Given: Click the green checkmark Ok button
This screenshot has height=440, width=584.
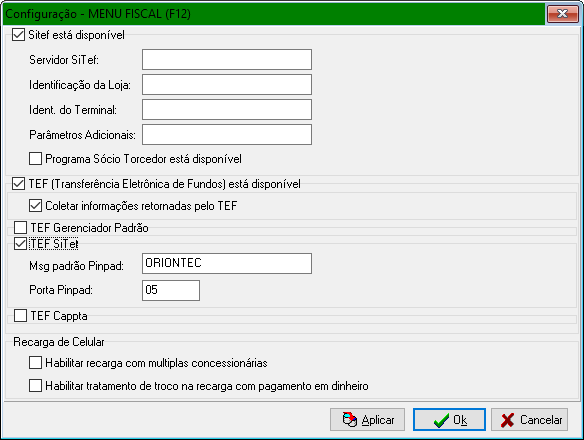Looking at the screenshot, I should pos(449,420).
